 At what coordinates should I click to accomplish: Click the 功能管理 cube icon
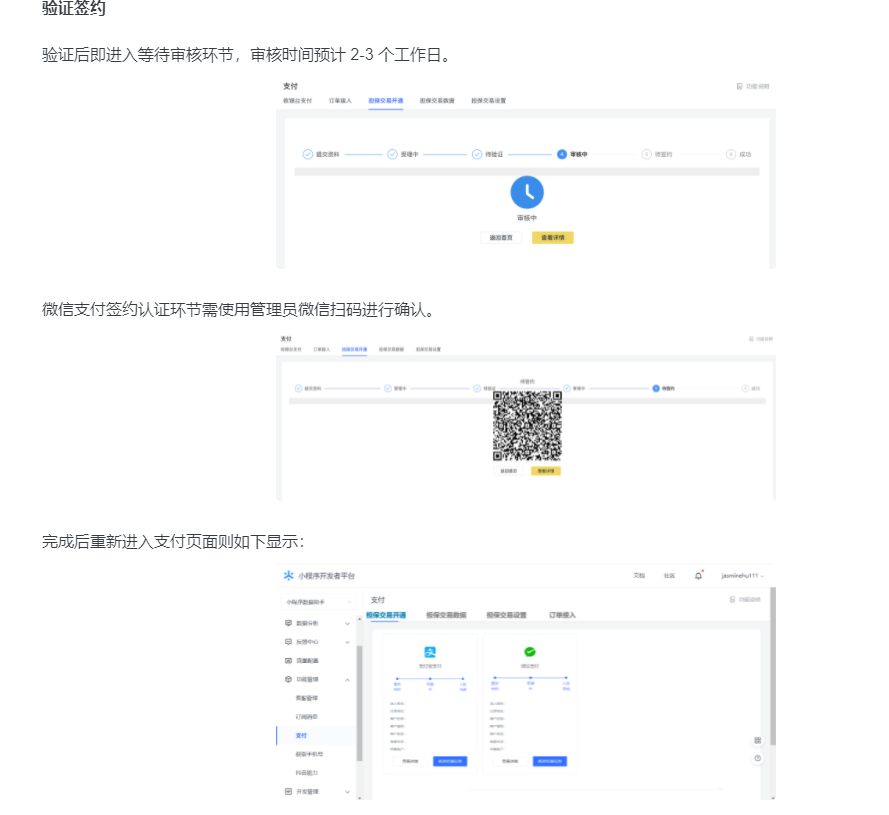click(288, 679)
